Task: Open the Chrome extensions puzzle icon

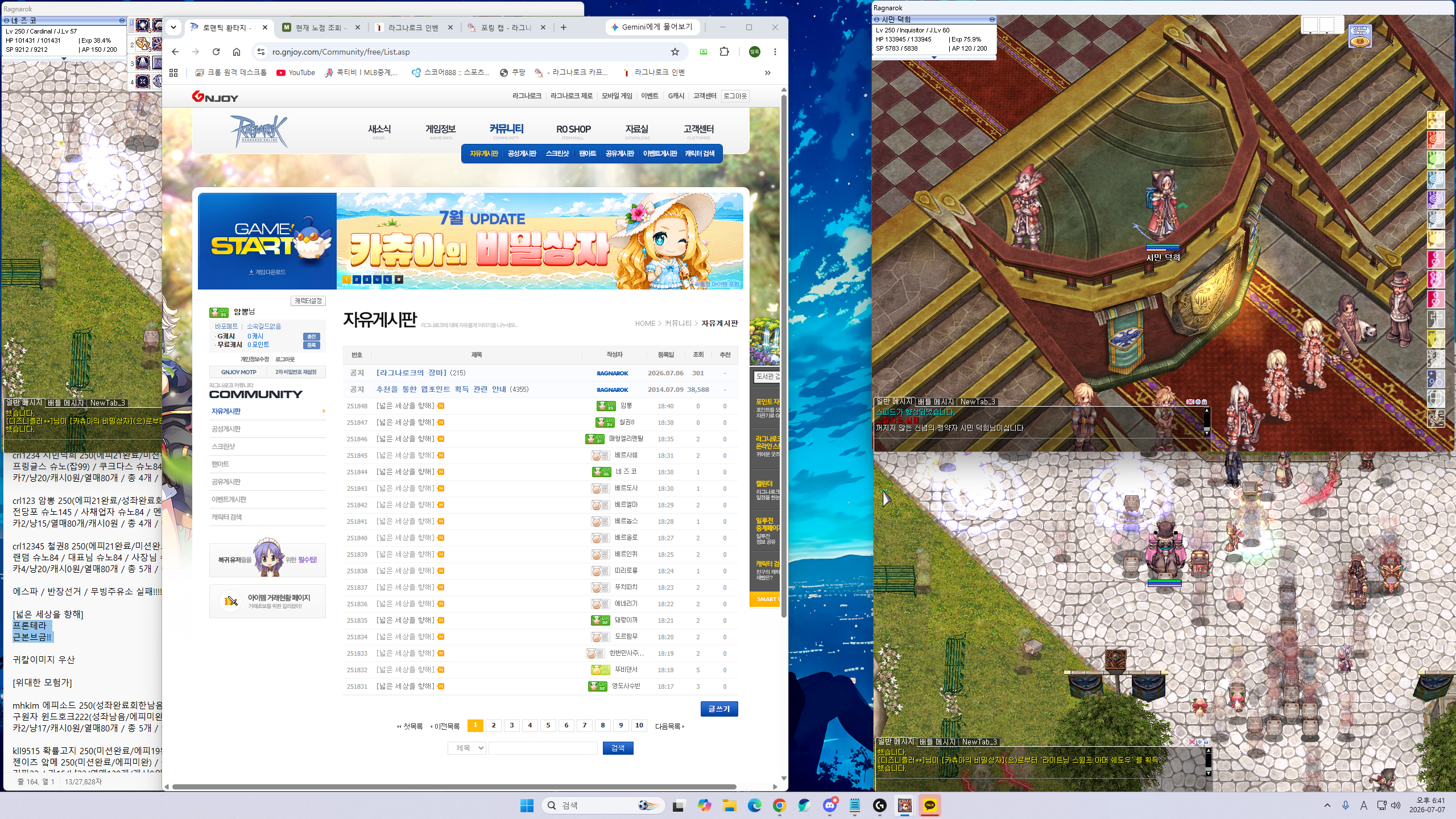Action: coord(724,52)
